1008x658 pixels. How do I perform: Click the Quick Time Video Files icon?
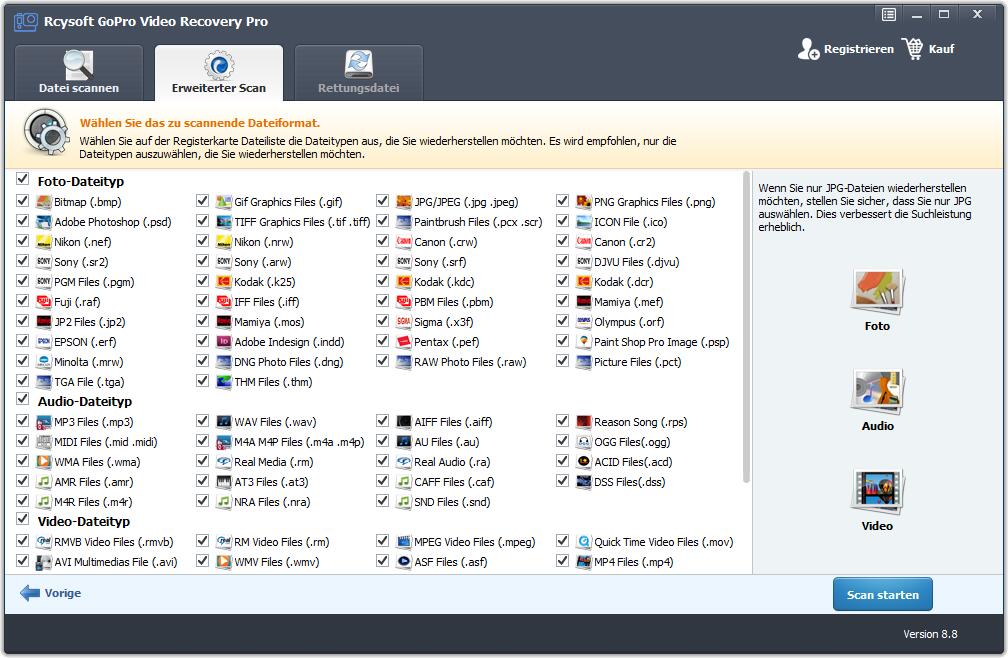tap(584, 542)
